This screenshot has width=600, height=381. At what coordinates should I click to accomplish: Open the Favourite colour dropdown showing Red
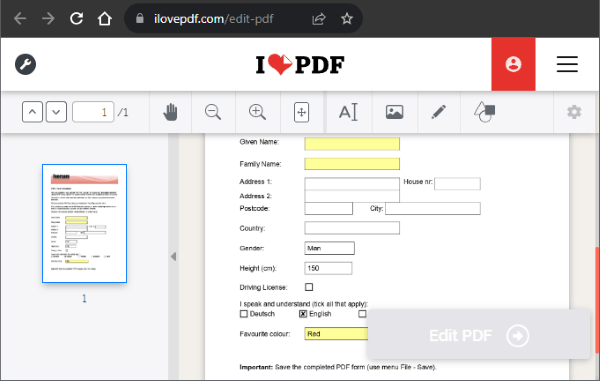[x=336, y=334]
